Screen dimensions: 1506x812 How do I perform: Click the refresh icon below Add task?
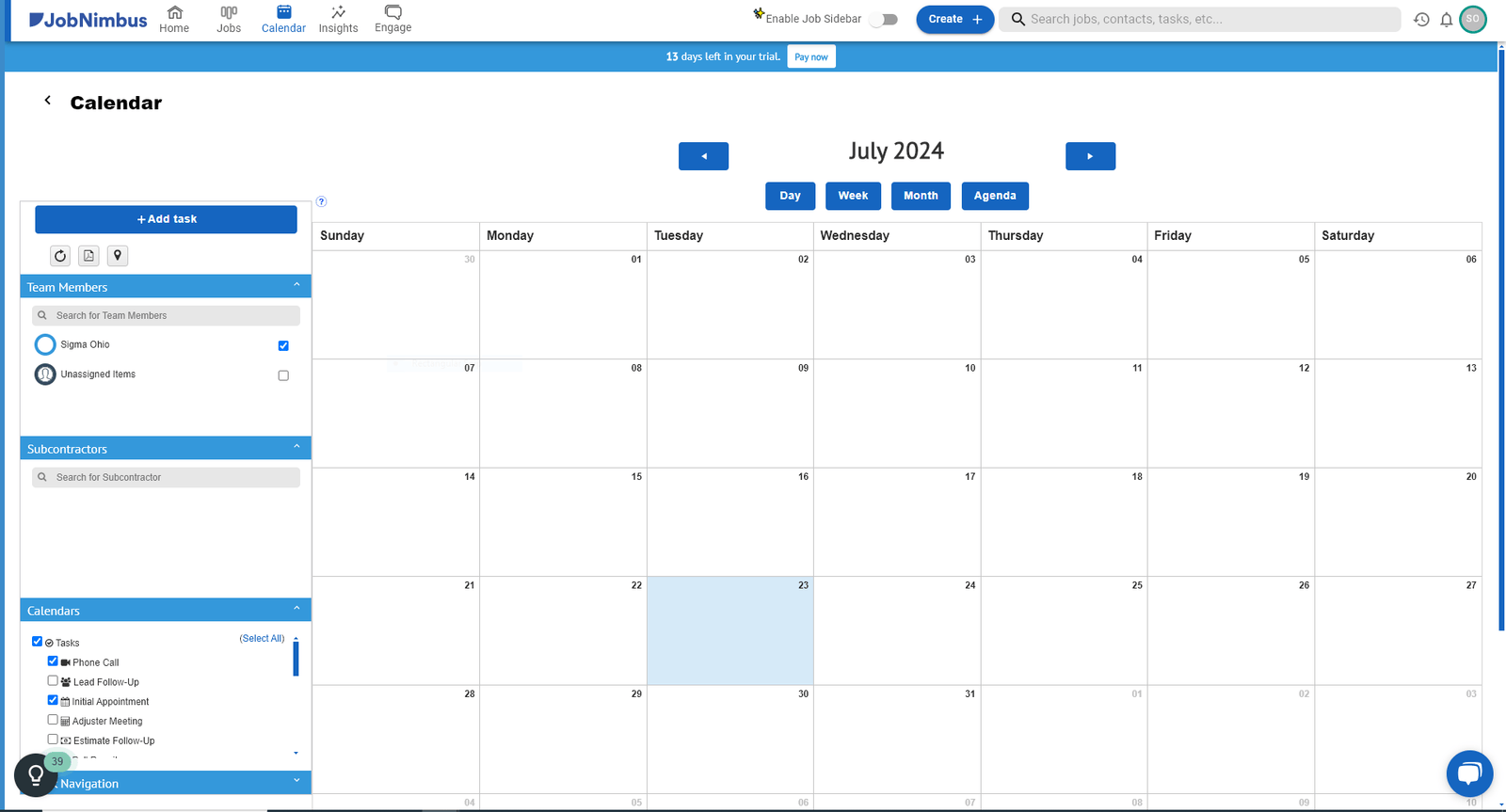coord(60,256)
